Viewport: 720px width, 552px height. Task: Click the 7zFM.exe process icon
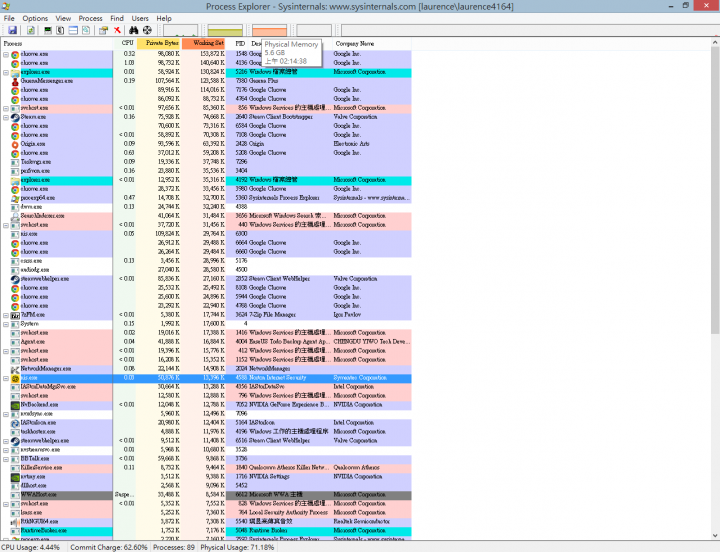coord(15,315)
